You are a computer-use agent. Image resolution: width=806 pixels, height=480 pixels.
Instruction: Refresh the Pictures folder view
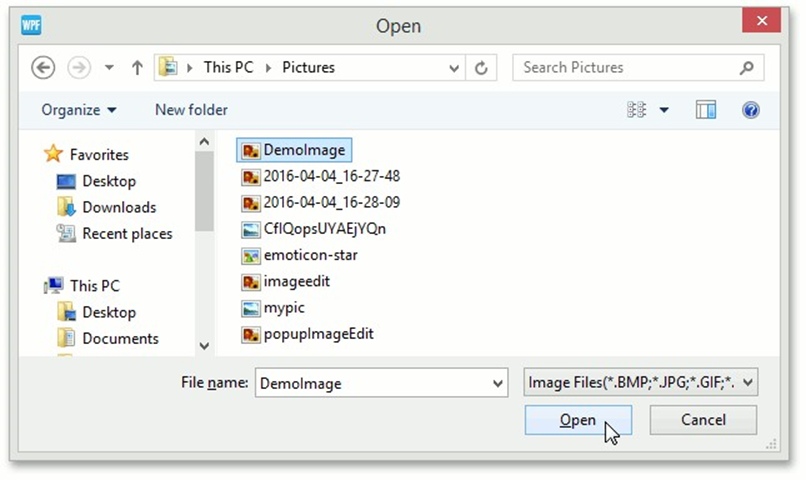481,68
